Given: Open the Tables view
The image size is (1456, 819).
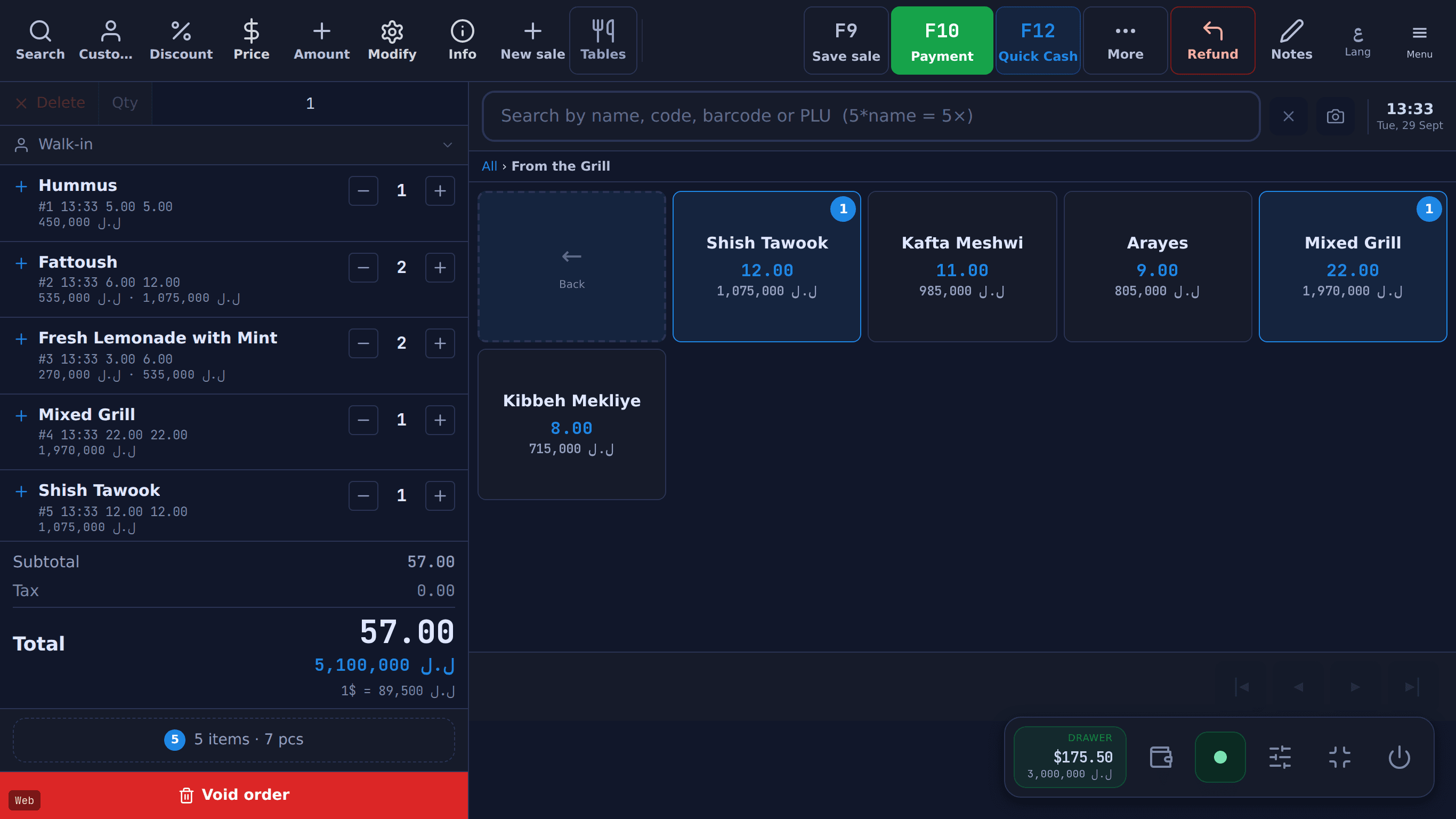Looking at the screenshot, I should pyautogui.click(x=603, y=40).
